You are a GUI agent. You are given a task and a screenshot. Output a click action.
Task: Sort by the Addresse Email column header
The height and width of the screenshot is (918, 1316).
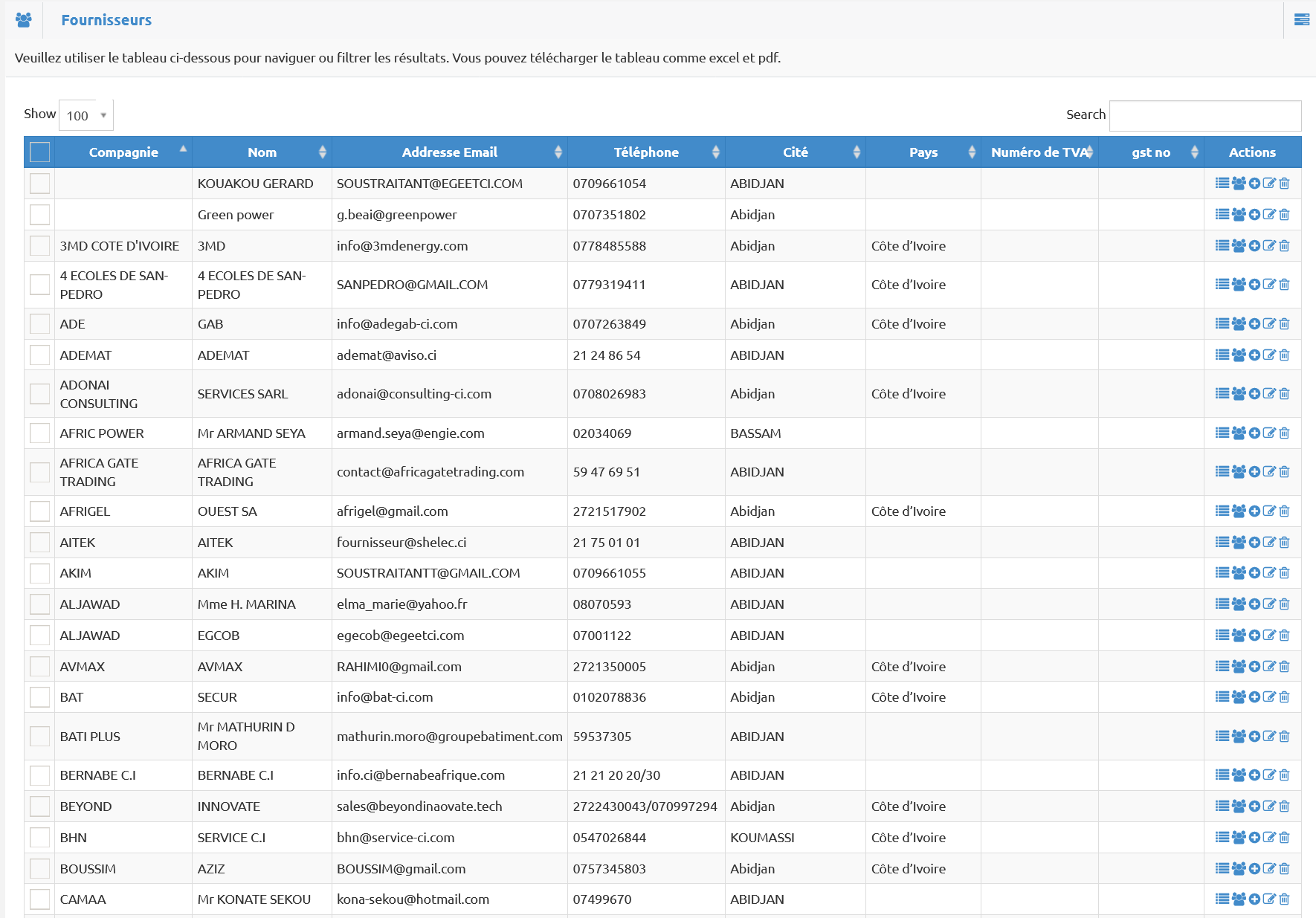(449, 152)
